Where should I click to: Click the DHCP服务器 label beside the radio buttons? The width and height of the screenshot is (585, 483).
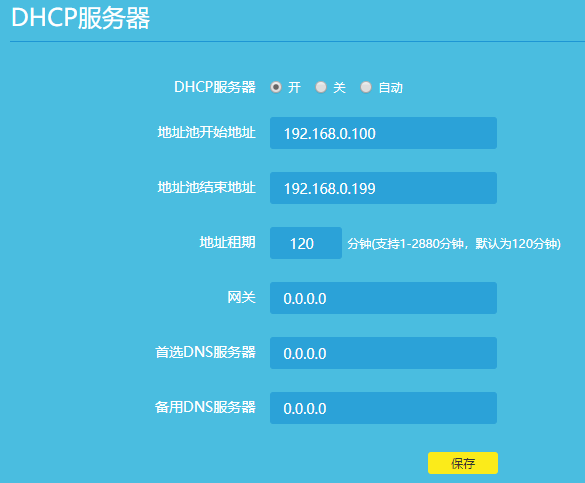[215, 87]
